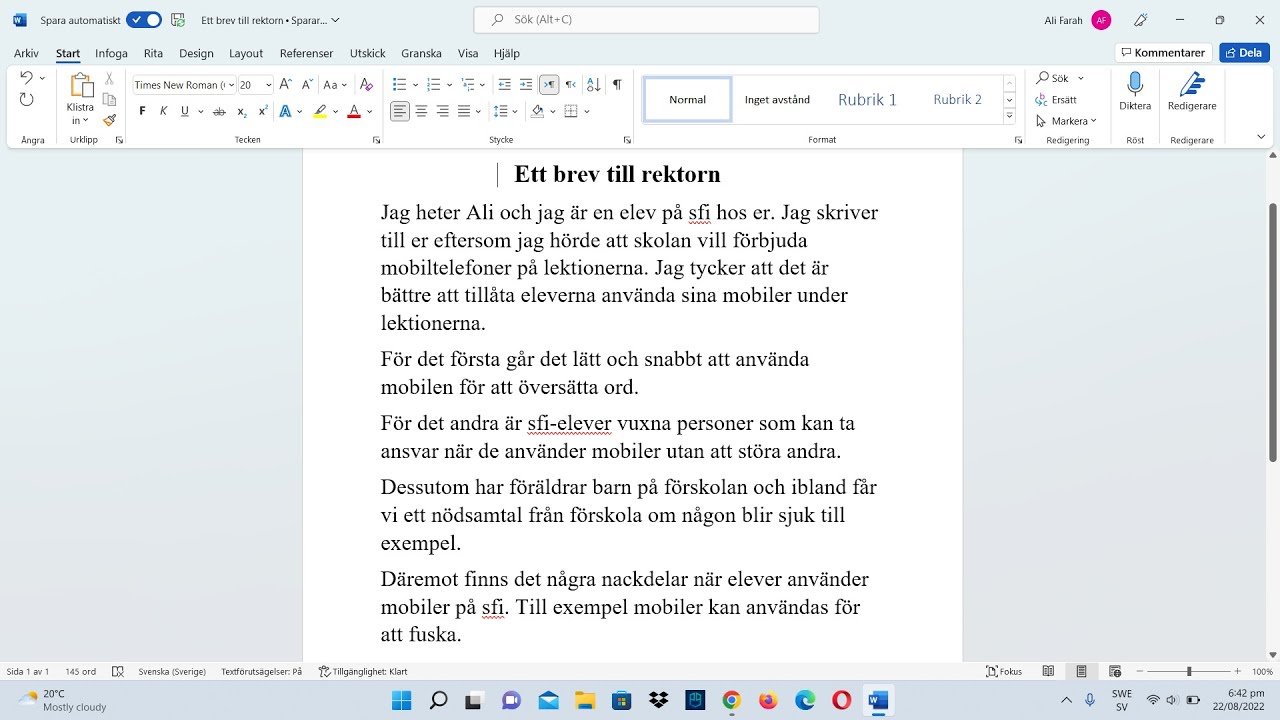The height and width of the screenshot is (720, 1280).
Task: Expand the styles gallery
Action: 1009,117
